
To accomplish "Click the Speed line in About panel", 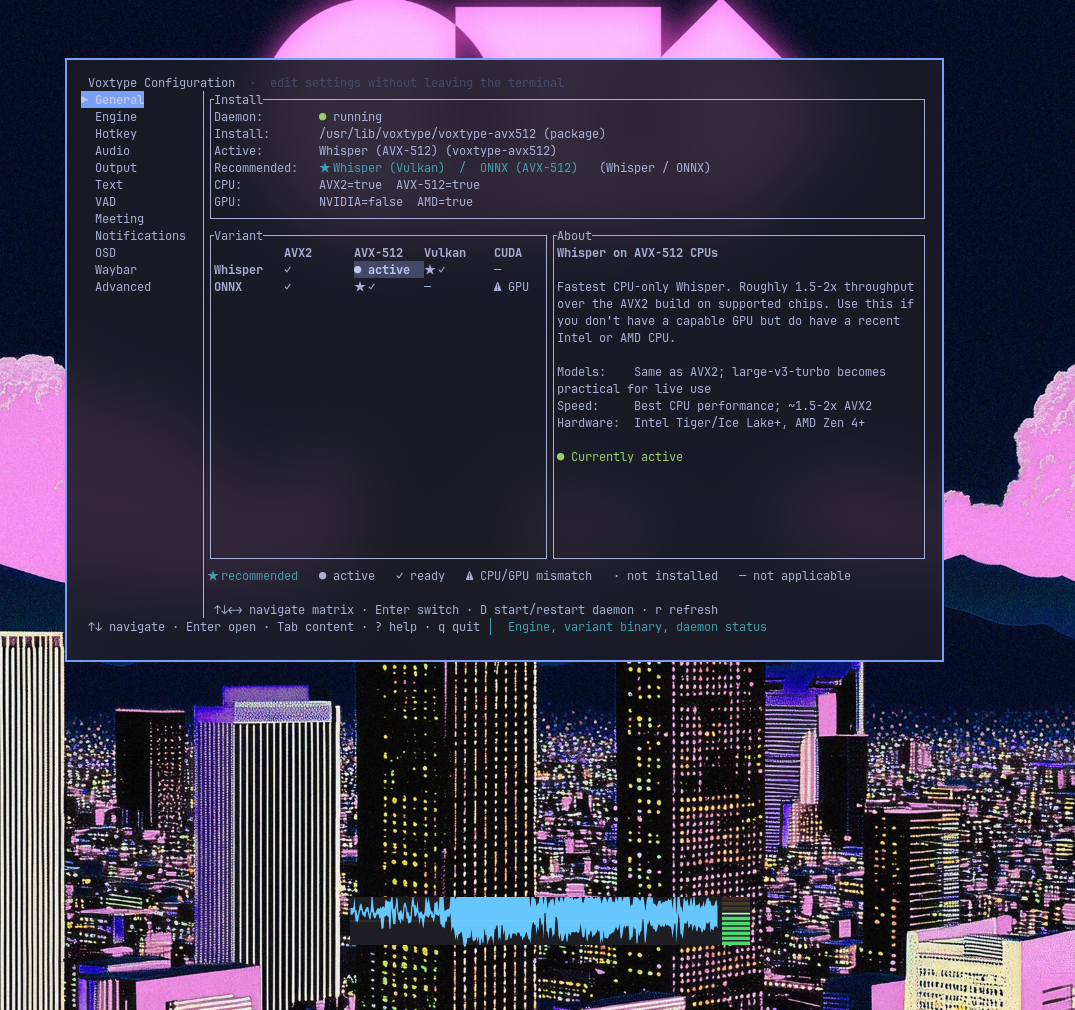I will [x=714, y=406].
